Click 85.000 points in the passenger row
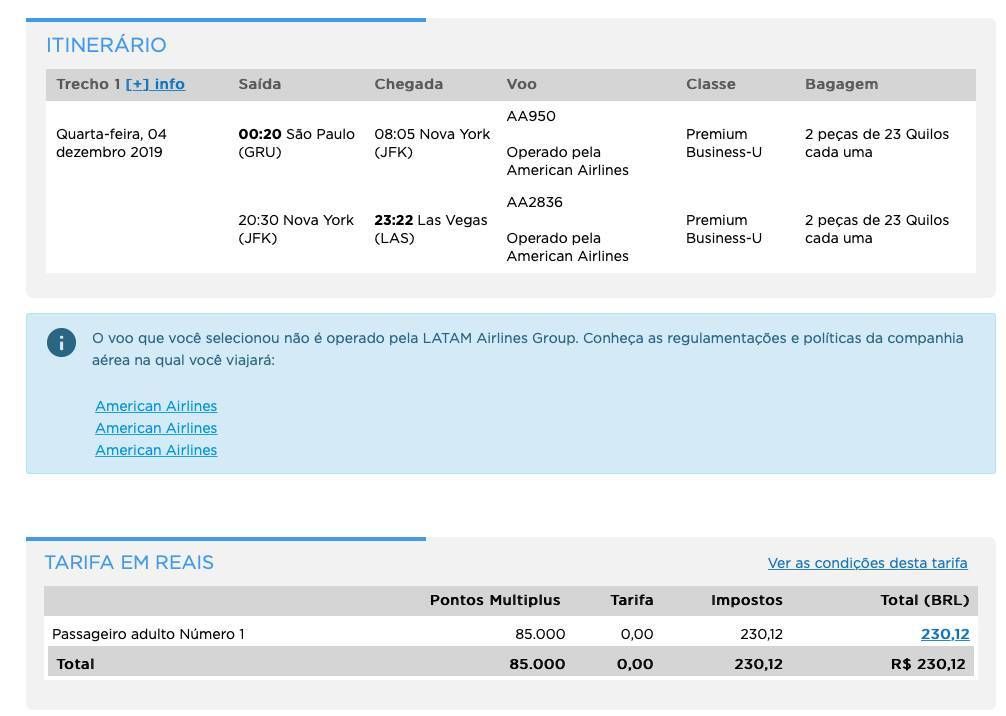 click(540, 634)
